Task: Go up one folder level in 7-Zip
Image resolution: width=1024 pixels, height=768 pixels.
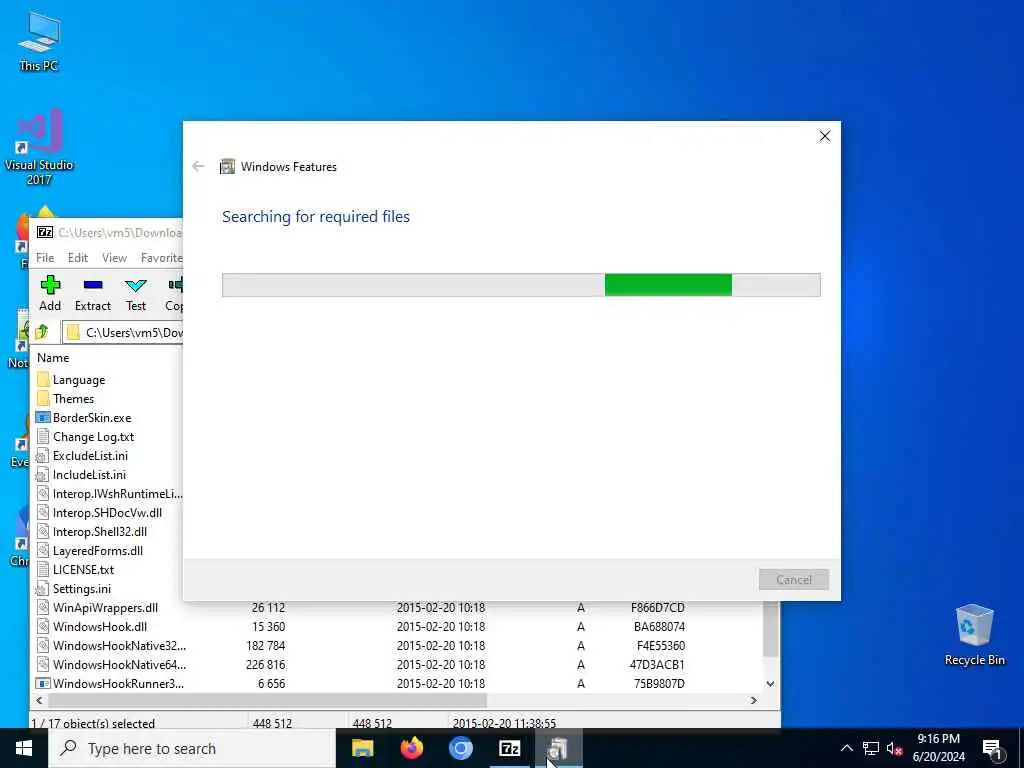Action: (42, 332)
